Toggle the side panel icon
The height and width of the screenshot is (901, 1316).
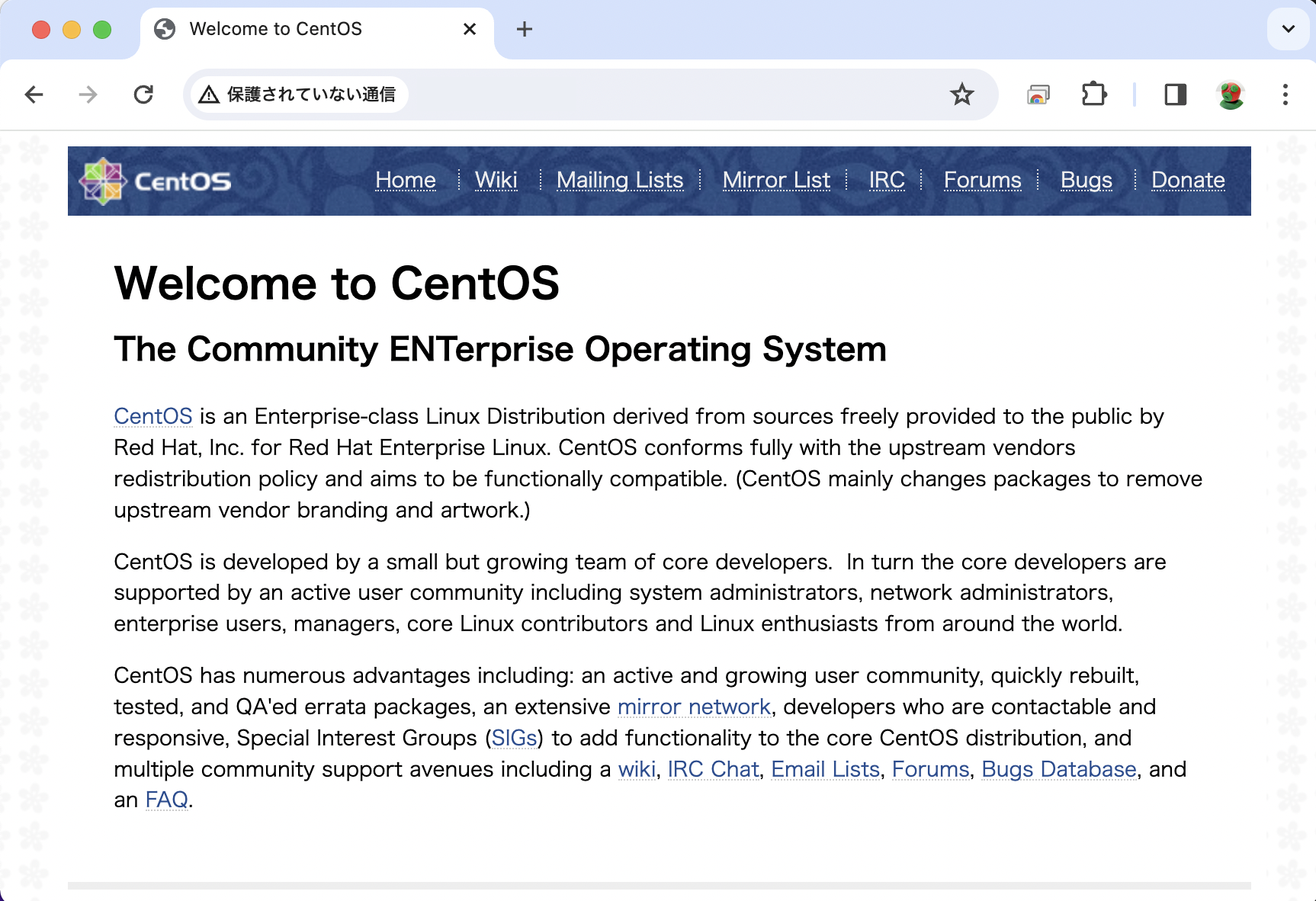[x=1175, y=94]
